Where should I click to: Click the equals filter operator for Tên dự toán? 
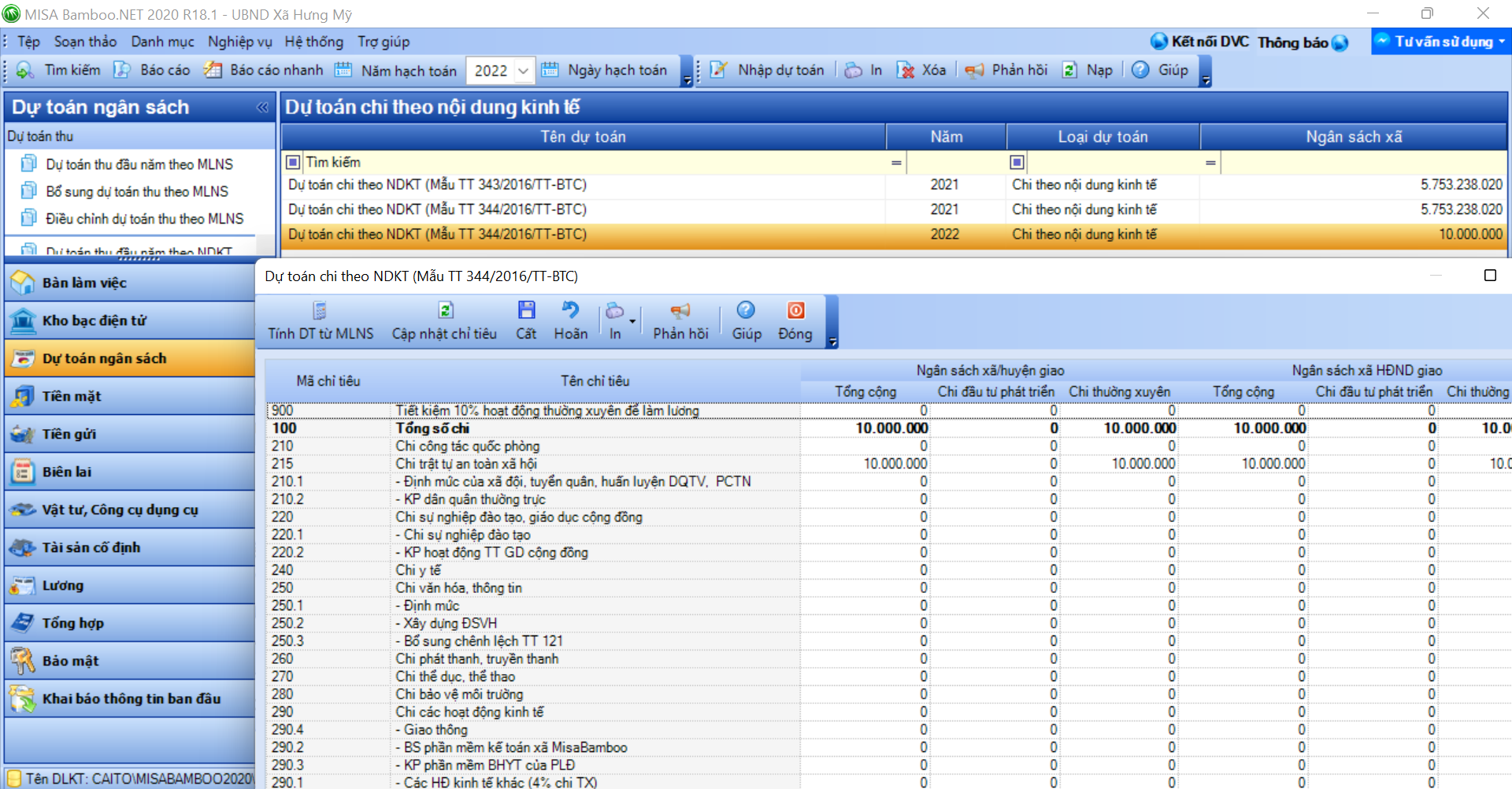pyautogui.click(x=895, y=163)
